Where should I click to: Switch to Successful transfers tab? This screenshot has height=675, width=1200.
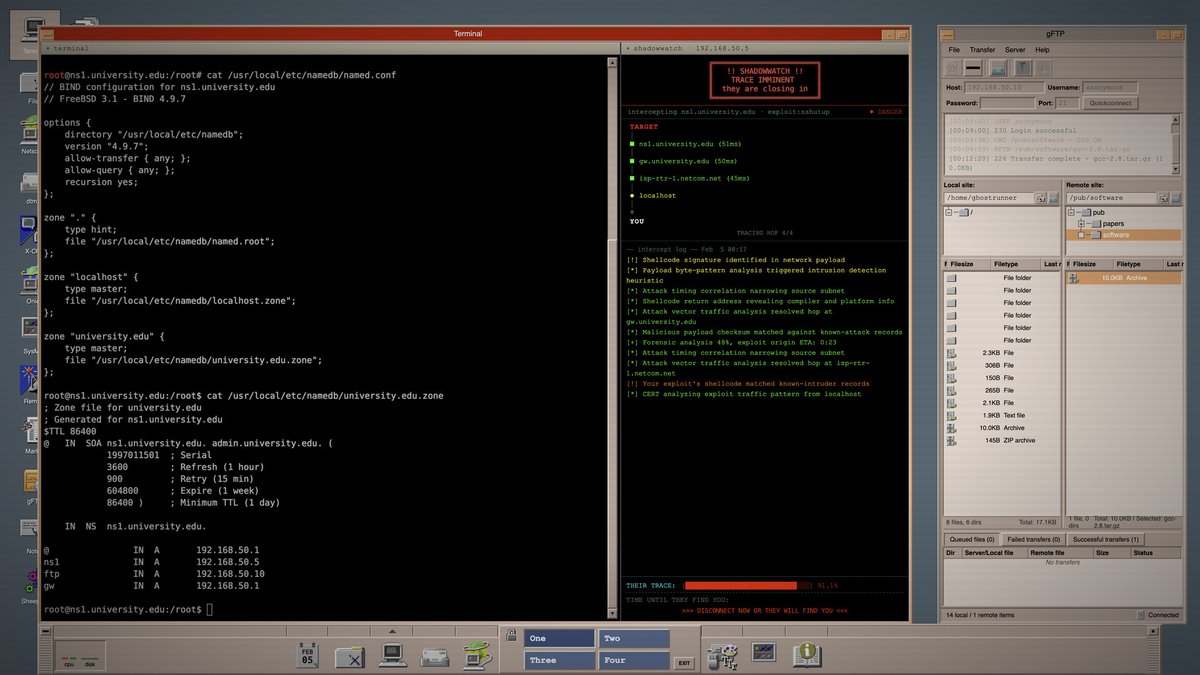pyautogui.click(x=1107, y=539)
